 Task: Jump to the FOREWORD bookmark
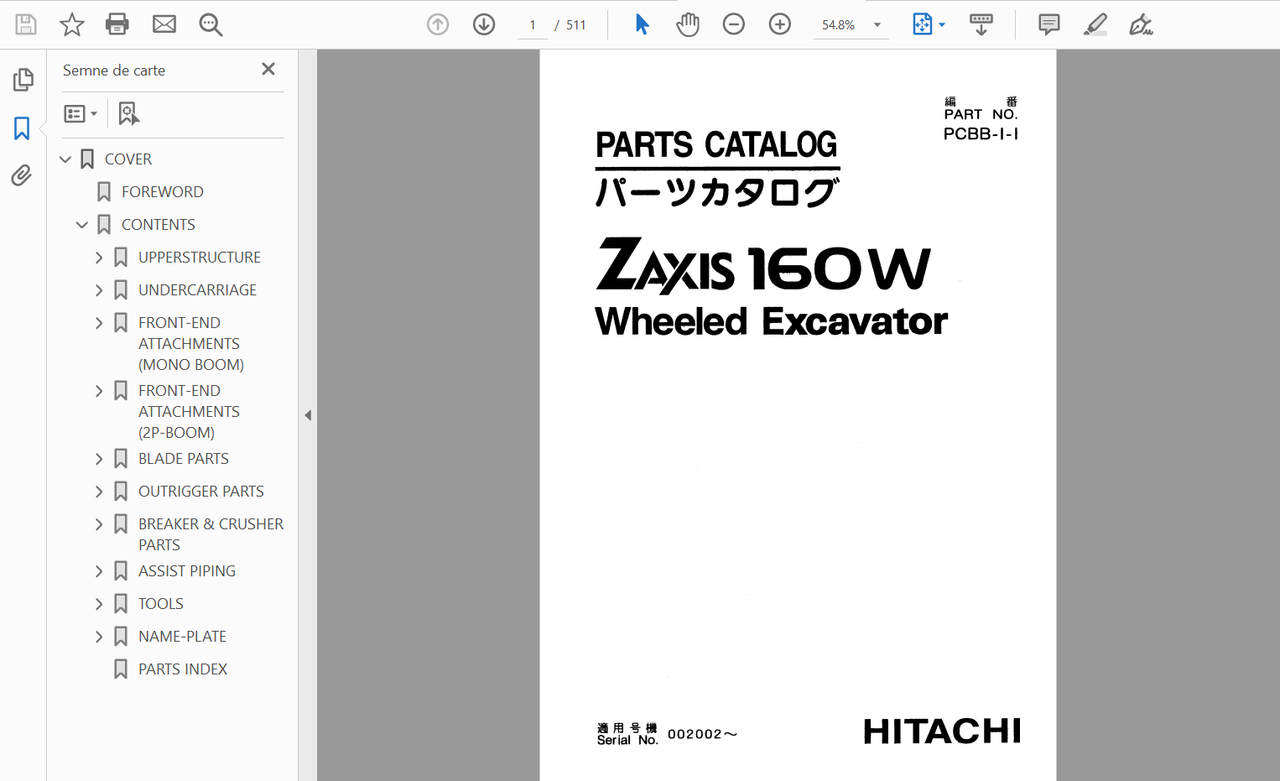[x=162, y=192]
